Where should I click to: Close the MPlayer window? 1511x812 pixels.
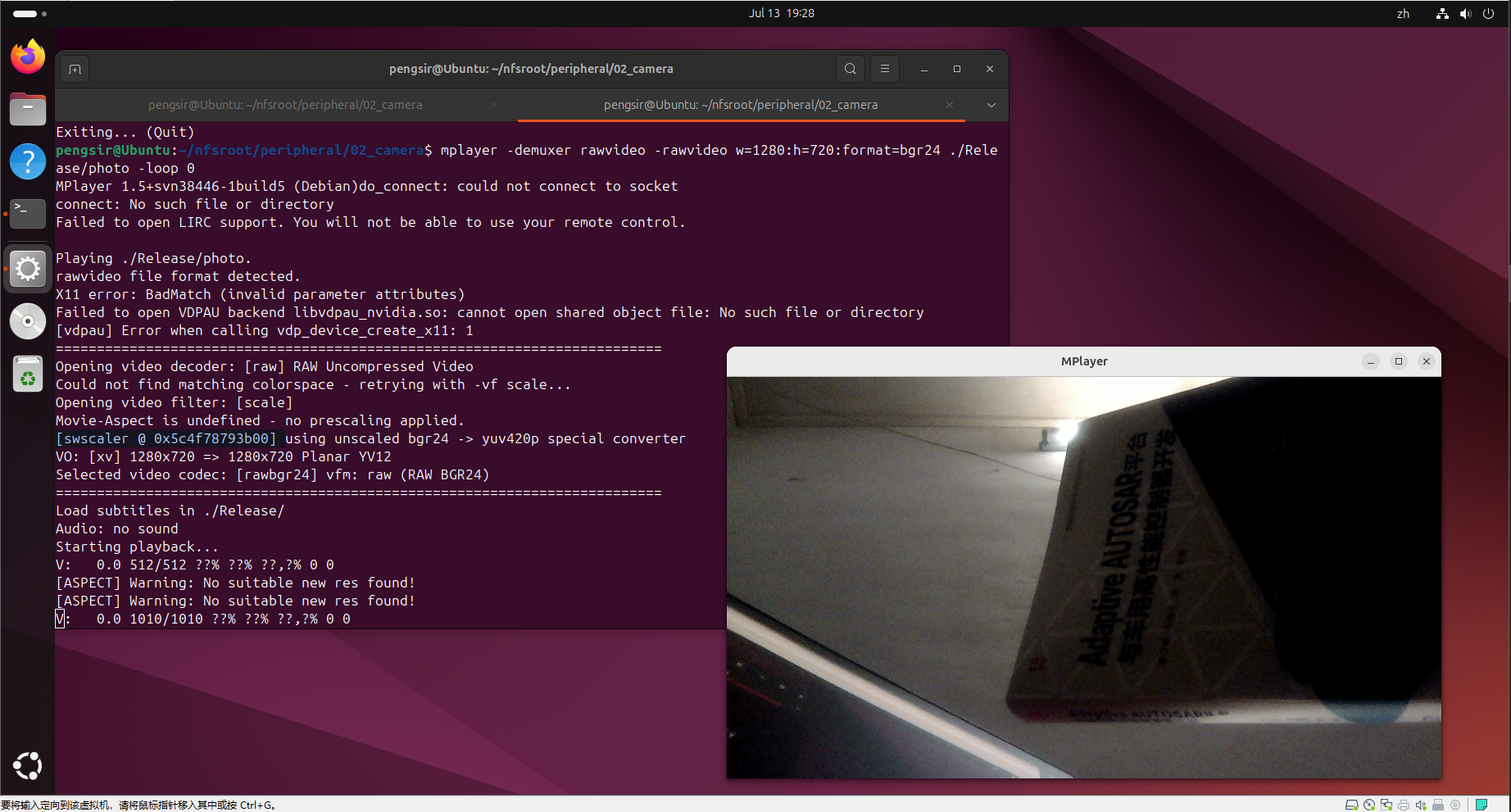coord(1427,361)
